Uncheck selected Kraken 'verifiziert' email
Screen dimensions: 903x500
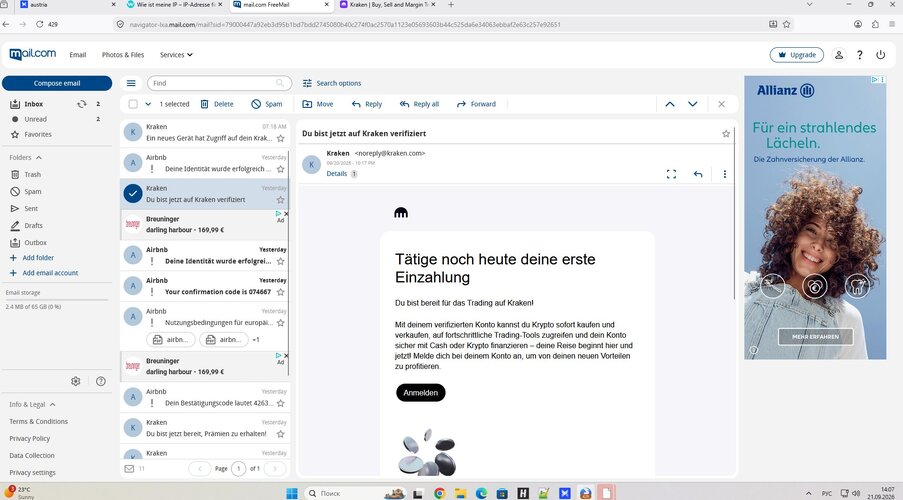point(132,194)
